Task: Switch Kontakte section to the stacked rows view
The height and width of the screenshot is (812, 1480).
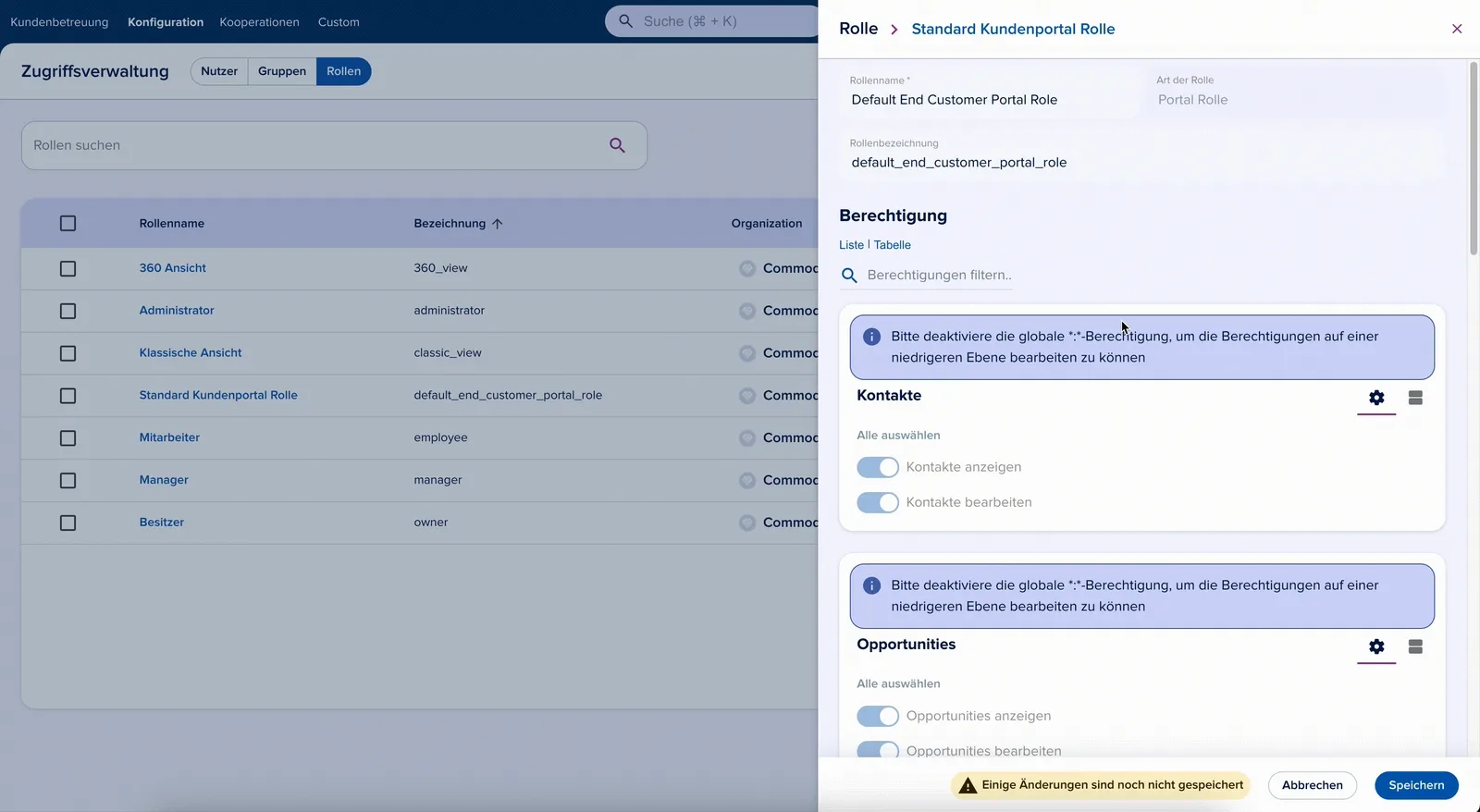Action: (x=1415, y=398)
